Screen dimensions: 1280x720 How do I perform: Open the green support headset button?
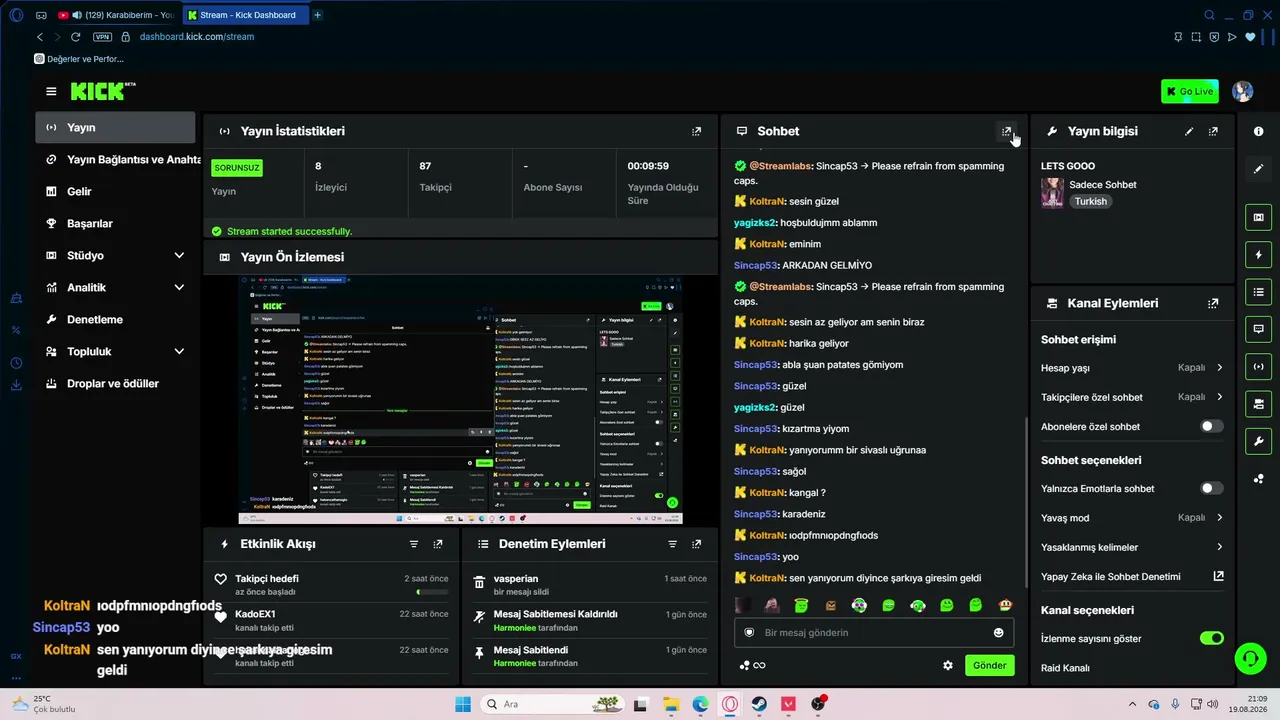click(1250, 658)
